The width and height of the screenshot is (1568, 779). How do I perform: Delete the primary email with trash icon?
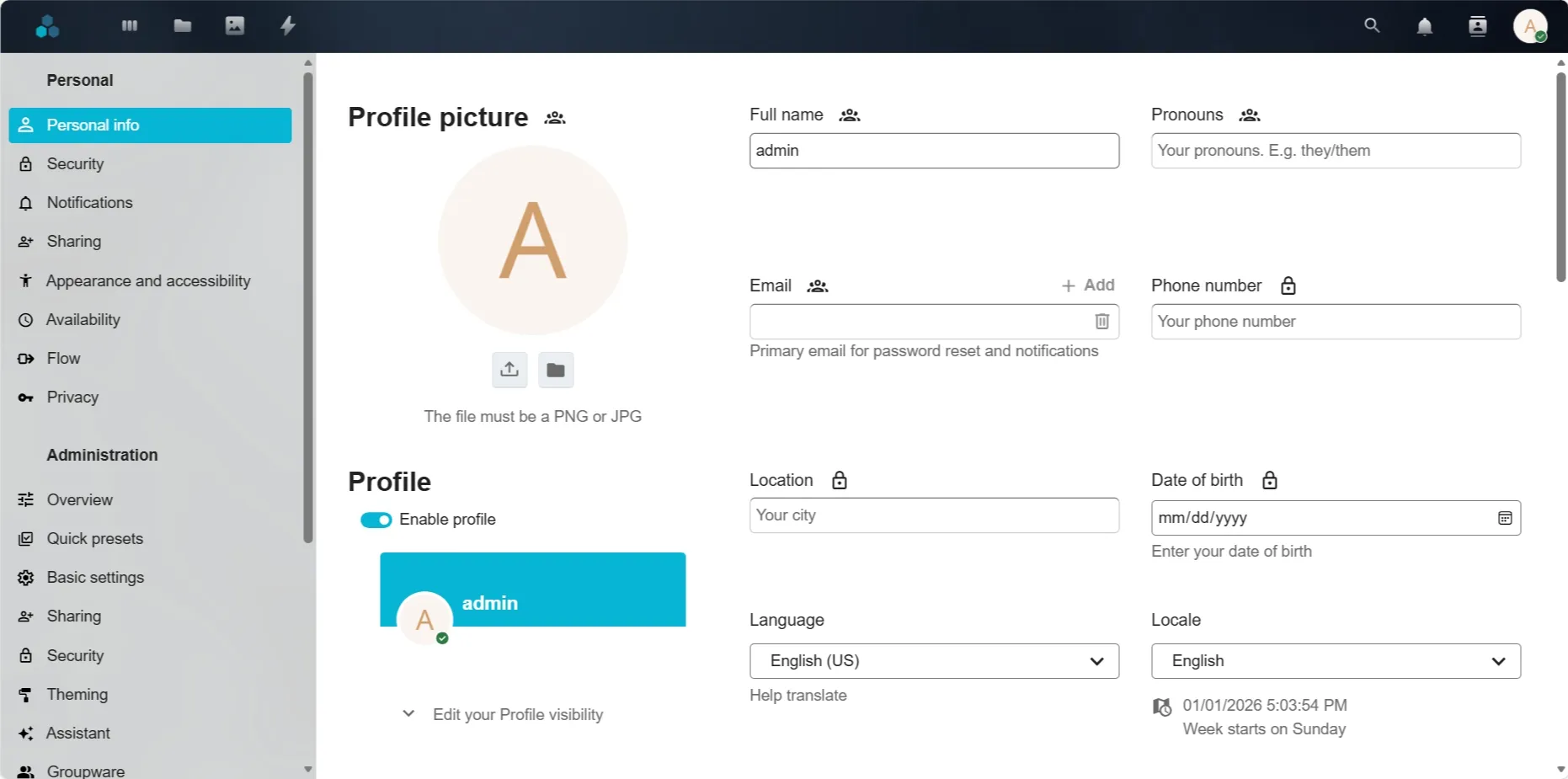(1101, 322)
